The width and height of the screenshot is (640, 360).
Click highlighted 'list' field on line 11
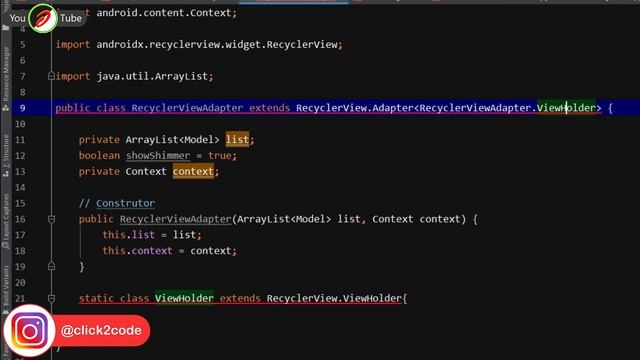coord(237,140)
